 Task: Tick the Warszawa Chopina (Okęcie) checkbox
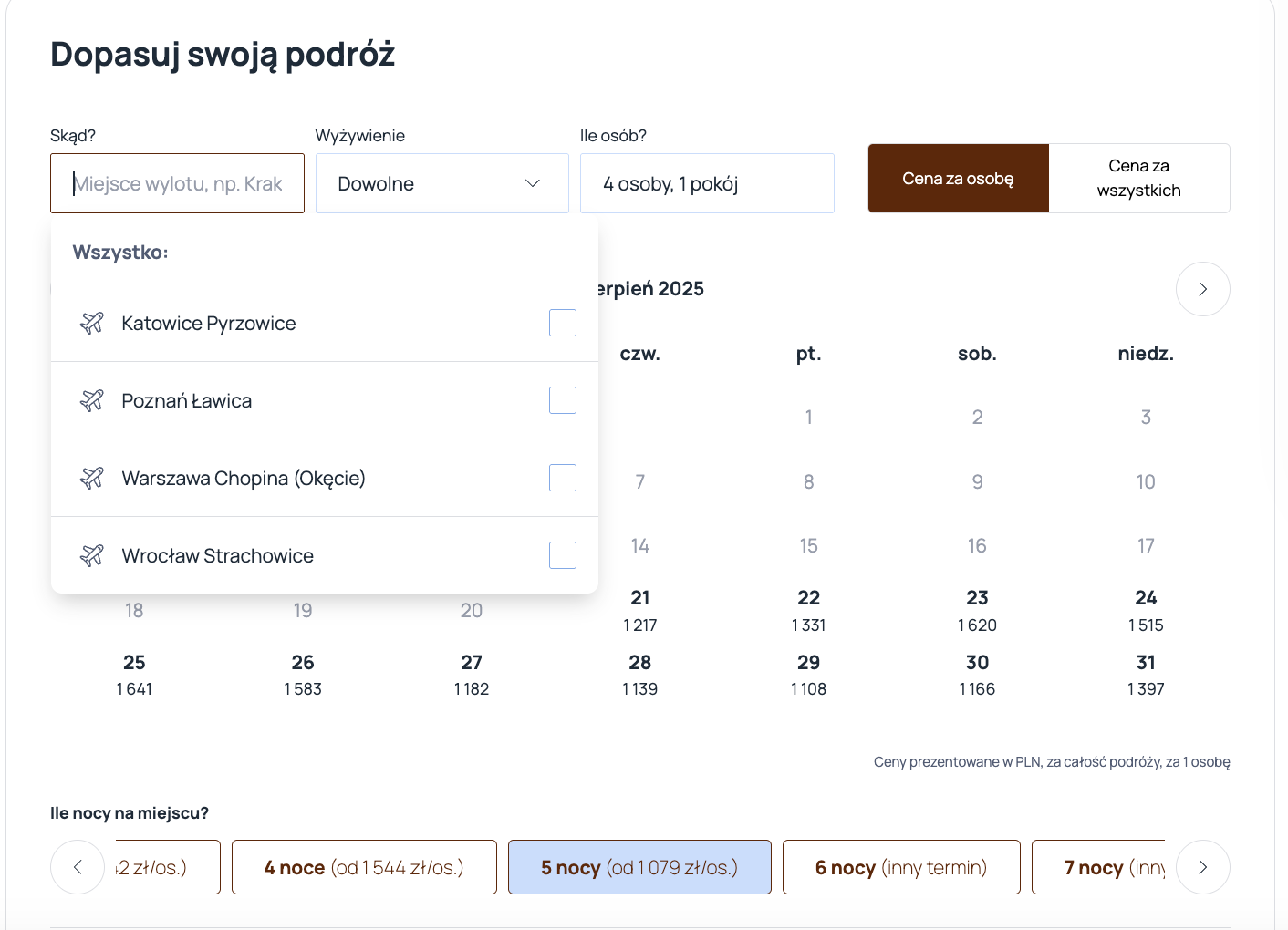pos(563,478)
